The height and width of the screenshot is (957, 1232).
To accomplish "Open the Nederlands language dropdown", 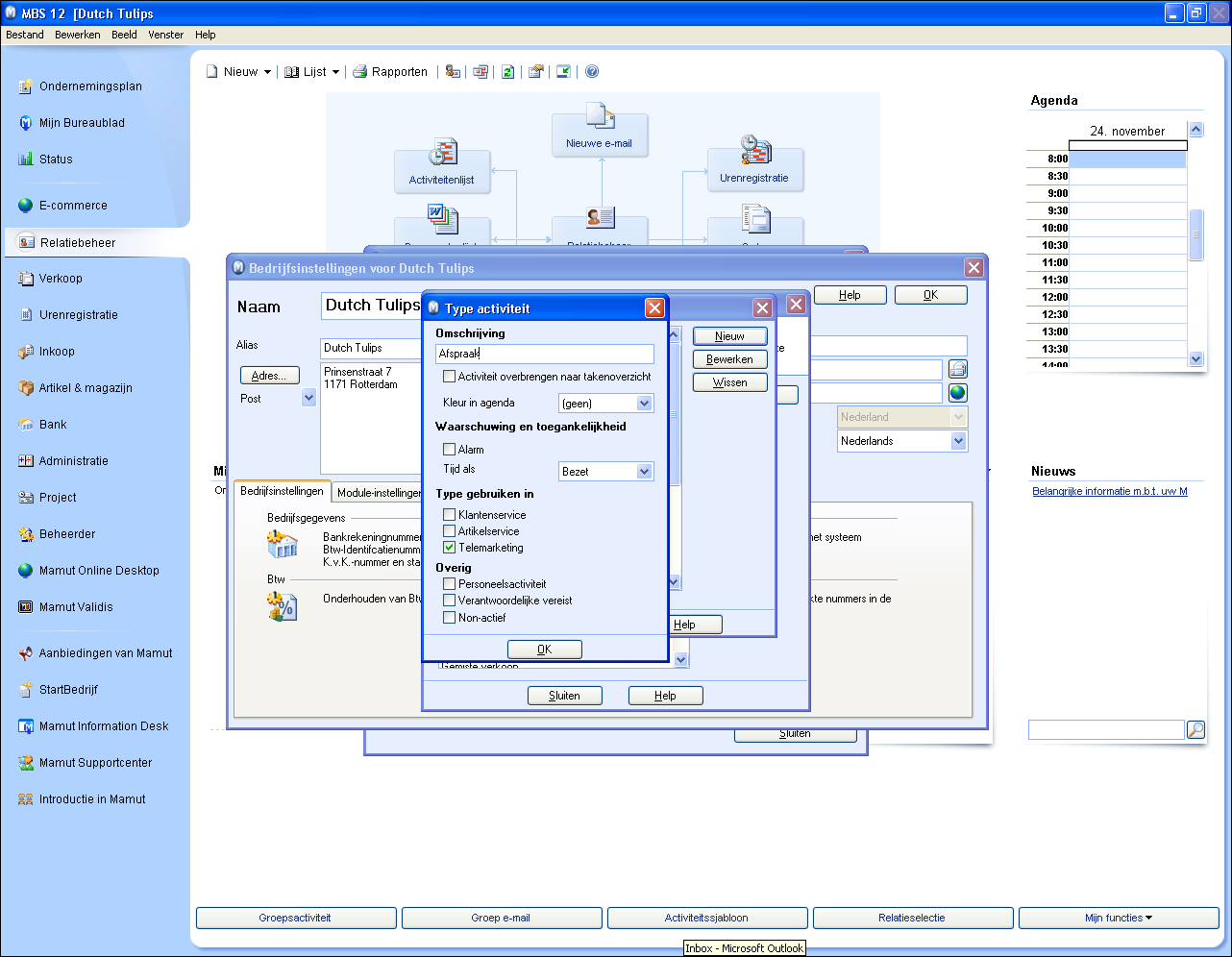I will click(958, 441).
